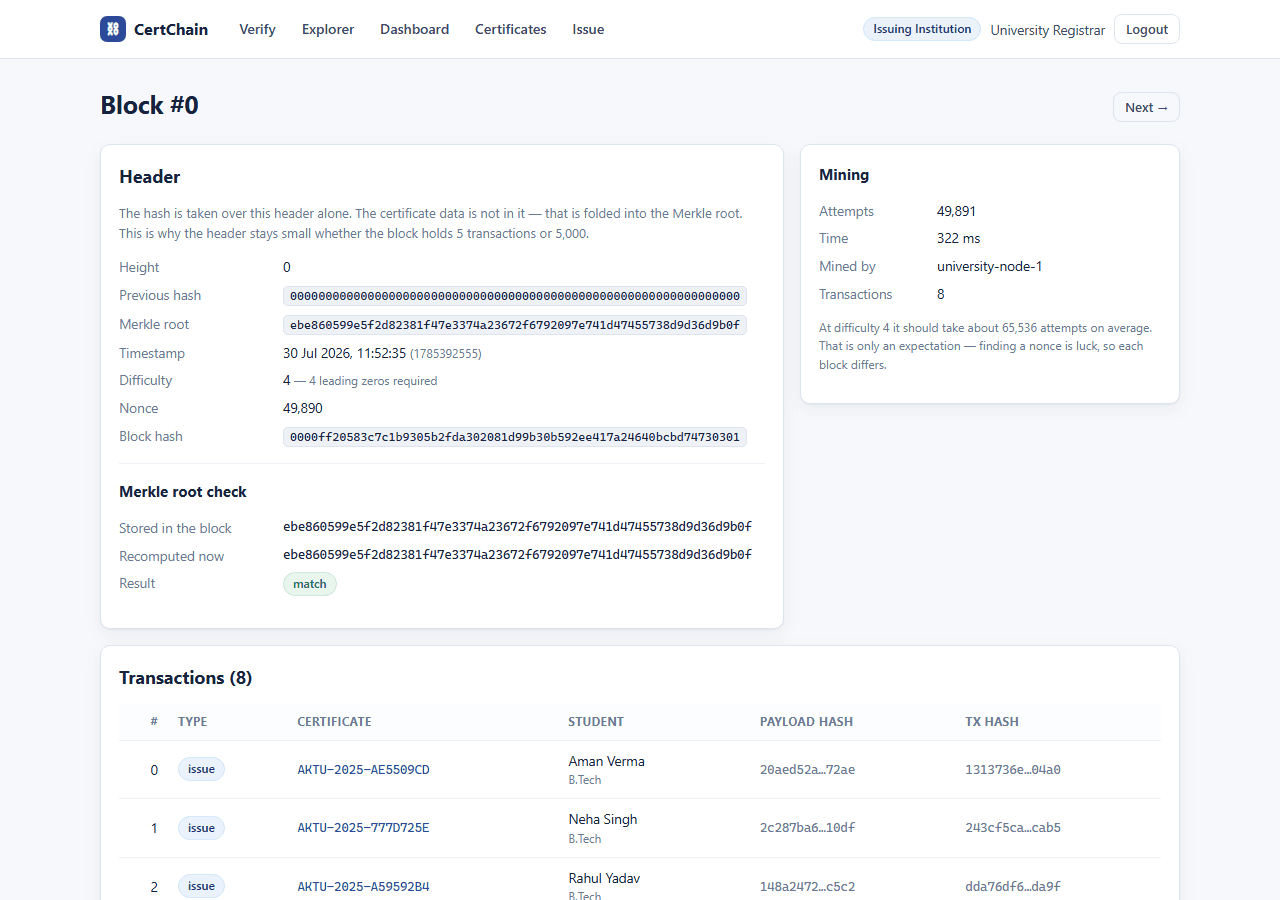
Task: Click the Recomputed now hash
Action: click(x=517, y=555)
